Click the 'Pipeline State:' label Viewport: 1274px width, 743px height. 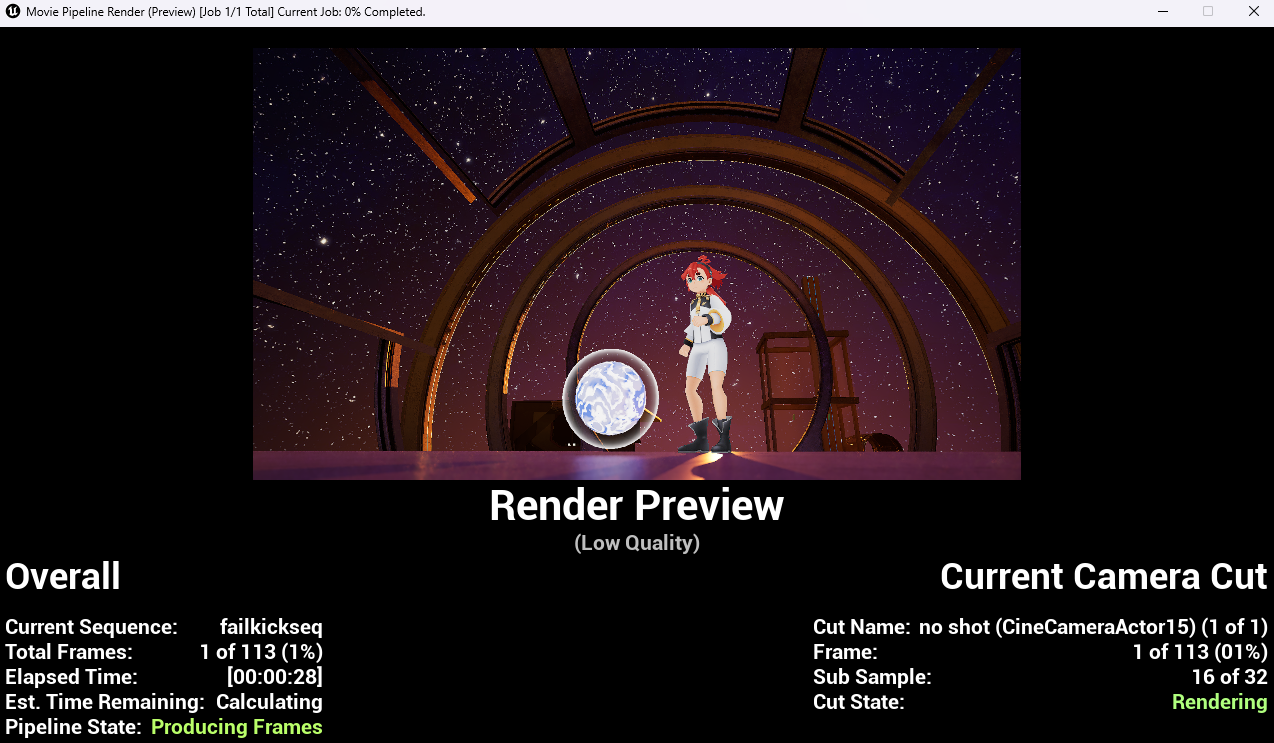[x=75, y=727]
